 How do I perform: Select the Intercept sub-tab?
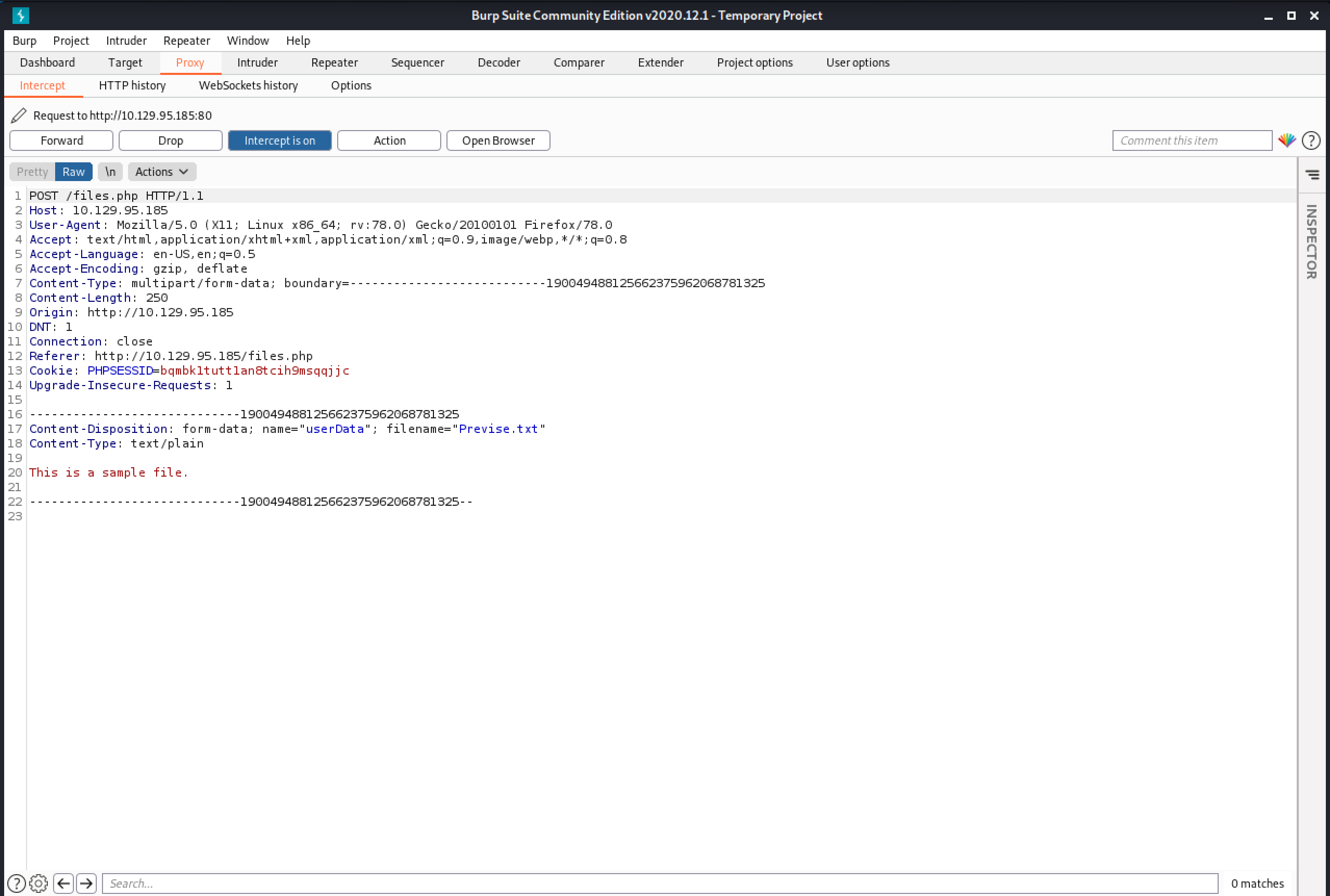[43, 86]
